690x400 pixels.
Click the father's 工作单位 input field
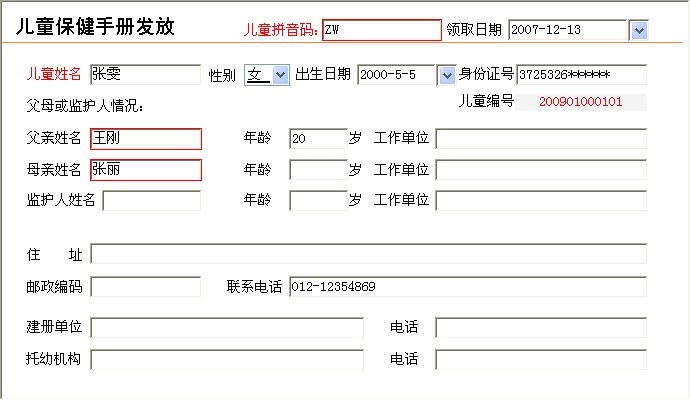[541, 139]
